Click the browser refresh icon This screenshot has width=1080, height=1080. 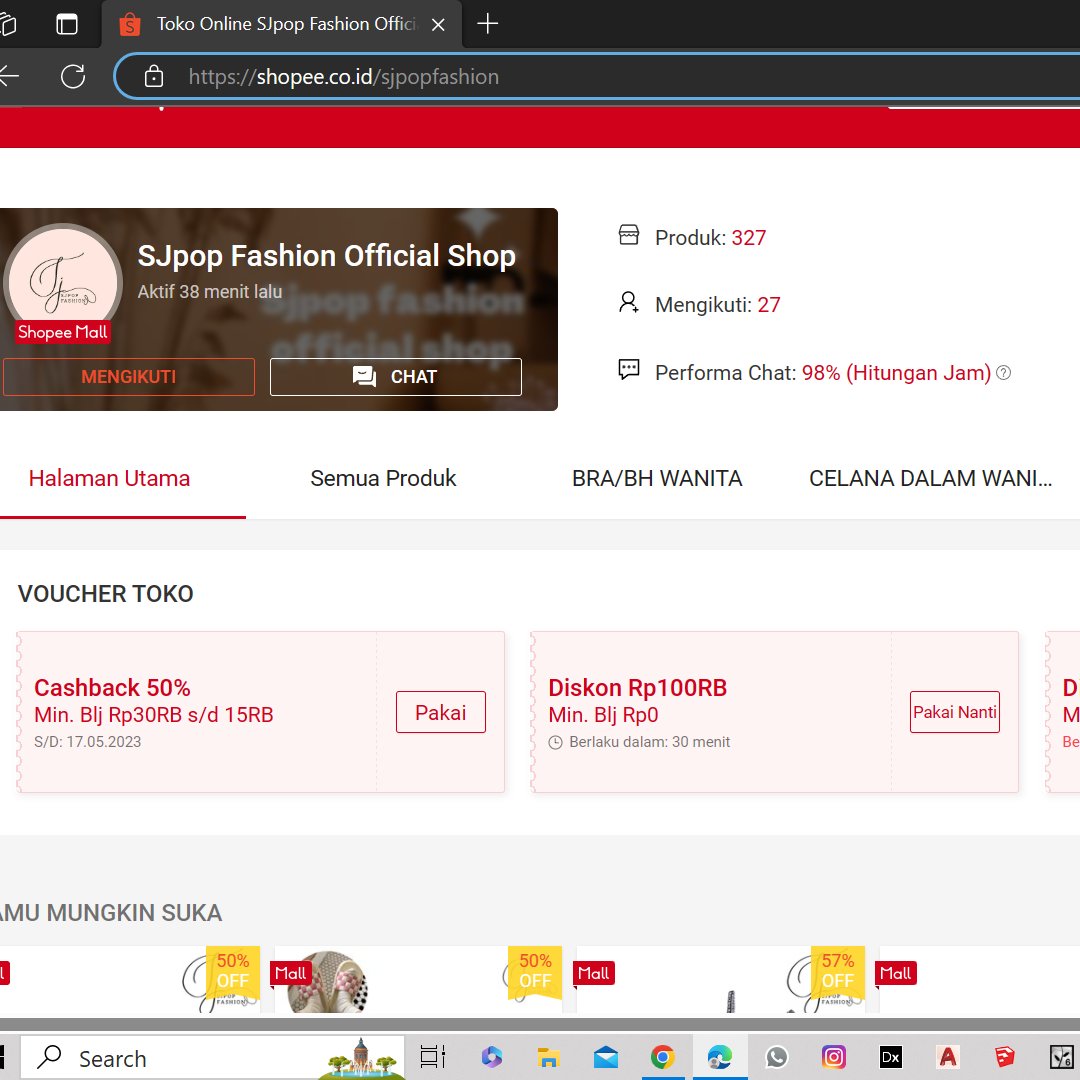click(x=73, y=76)
